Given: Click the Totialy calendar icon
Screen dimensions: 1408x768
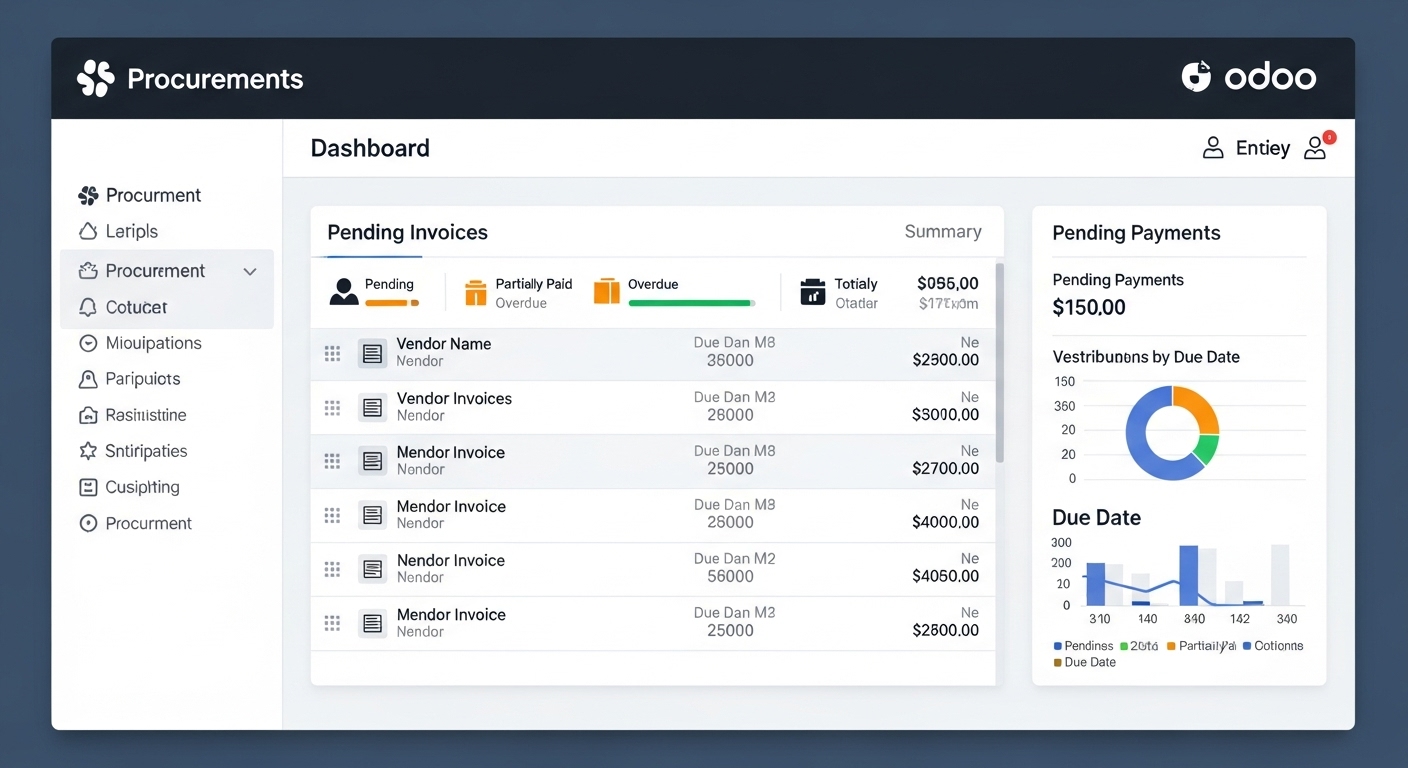Looking at the screenshot, I should tap(813, 292).
